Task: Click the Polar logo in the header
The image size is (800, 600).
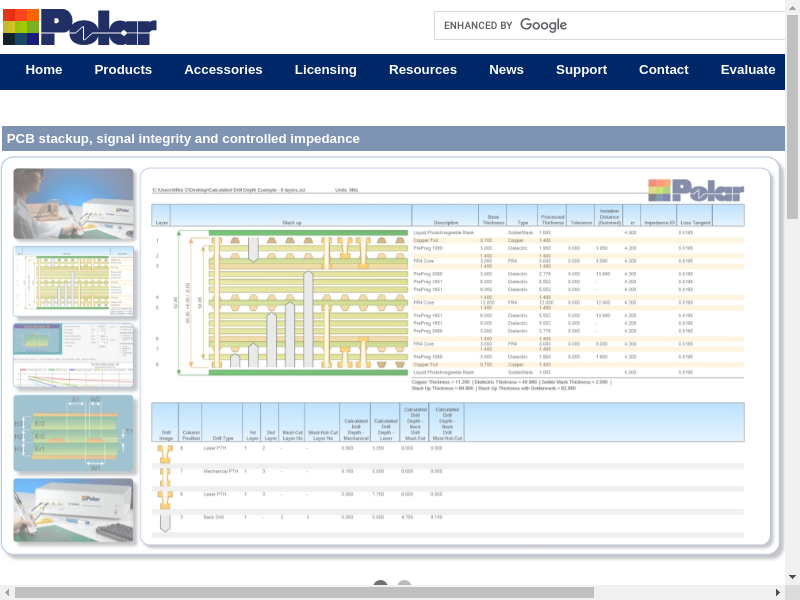Action: pyautogui.click(x=80, y=27)
